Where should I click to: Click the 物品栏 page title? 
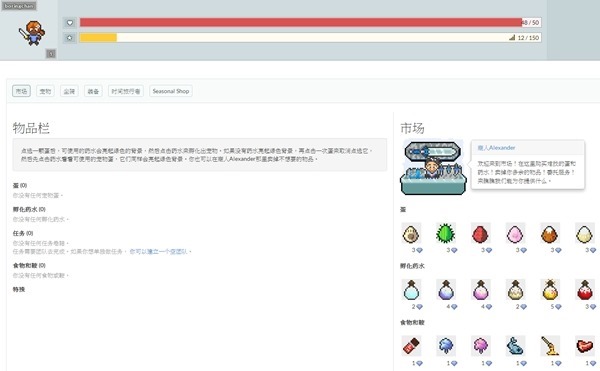coord(31,128)
